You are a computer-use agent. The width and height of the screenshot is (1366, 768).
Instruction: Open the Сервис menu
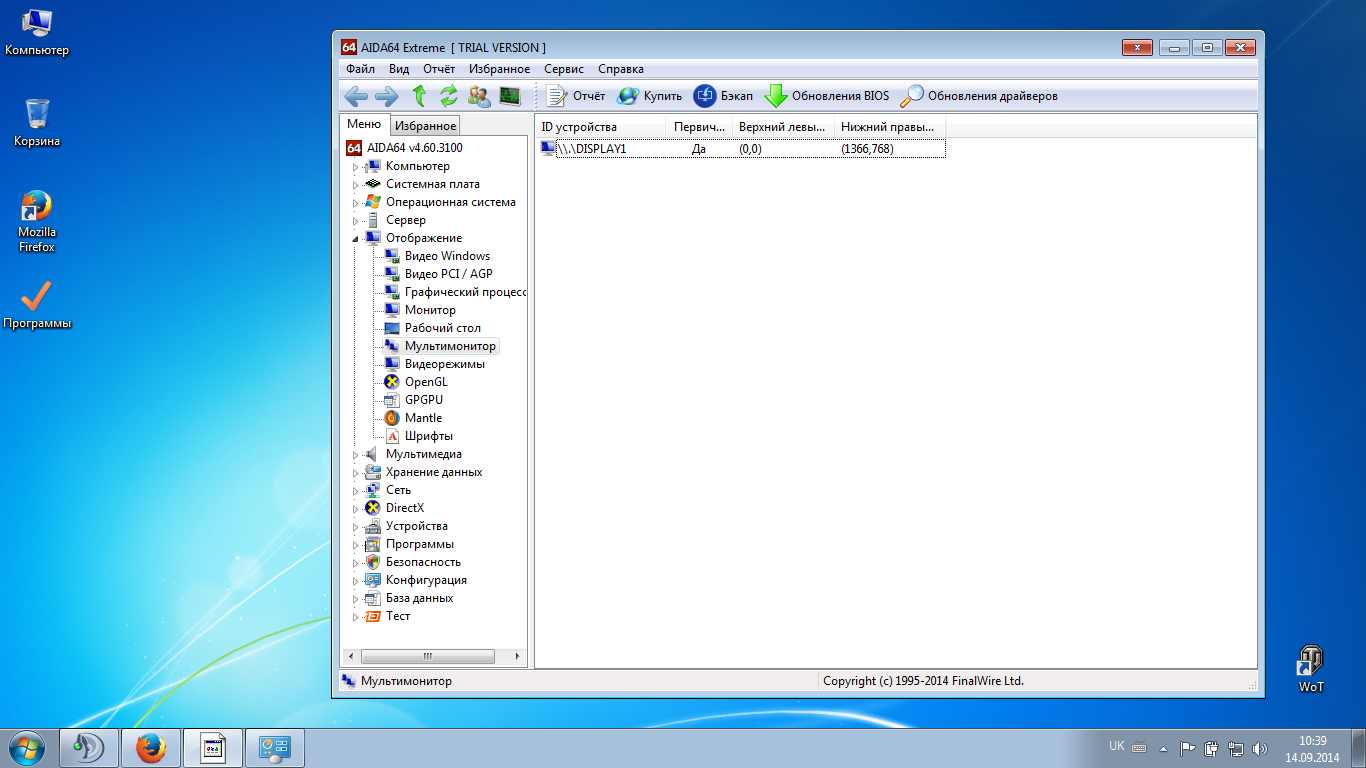564,69
